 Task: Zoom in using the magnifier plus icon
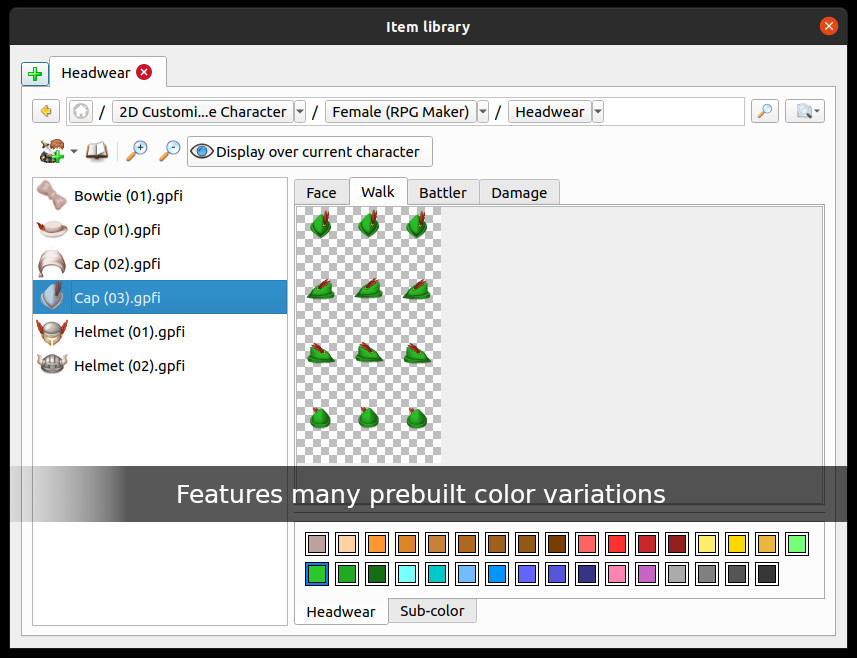[136, 150]
